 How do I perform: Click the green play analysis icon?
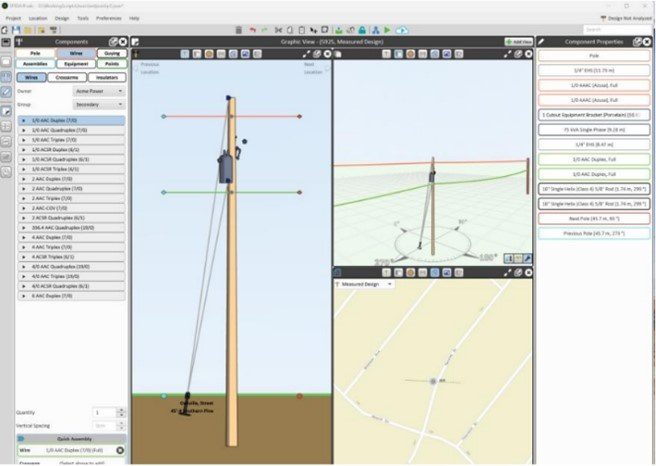coord(387,30)
